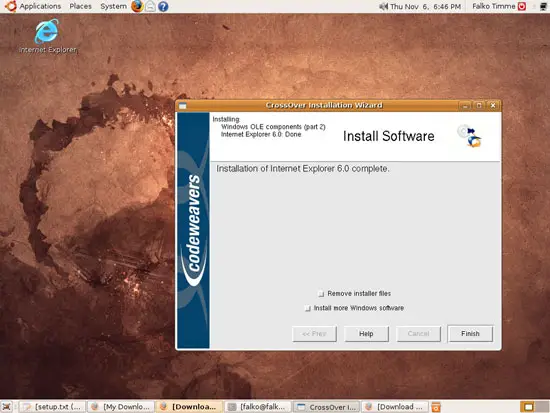This screenshot has width=550, height=413.
Task: Click the volume speaker icon
Action: coord(384,6)
